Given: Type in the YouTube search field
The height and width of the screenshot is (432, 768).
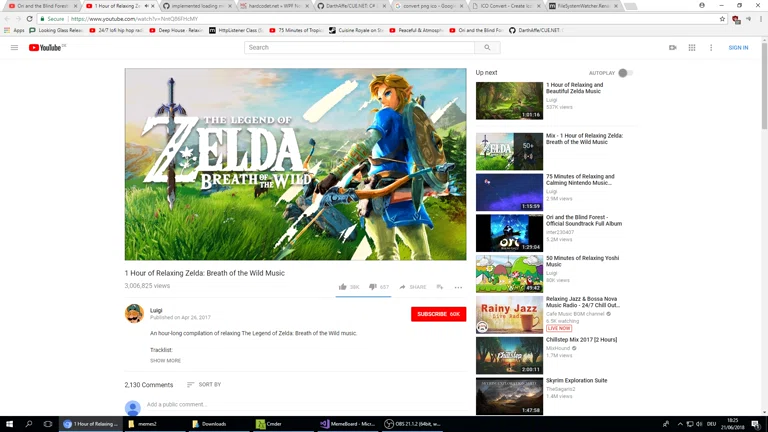Looking at the screenshot, I should 360,47.
